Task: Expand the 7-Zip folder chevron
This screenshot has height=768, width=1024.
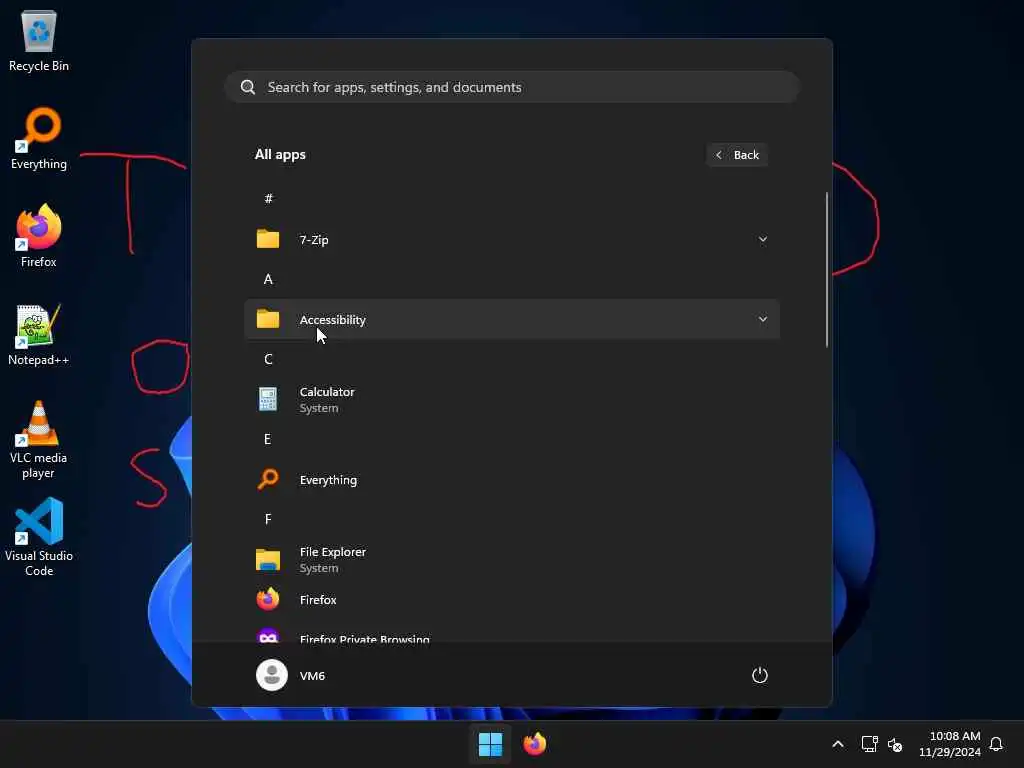Action: click(x=763, y=240)
